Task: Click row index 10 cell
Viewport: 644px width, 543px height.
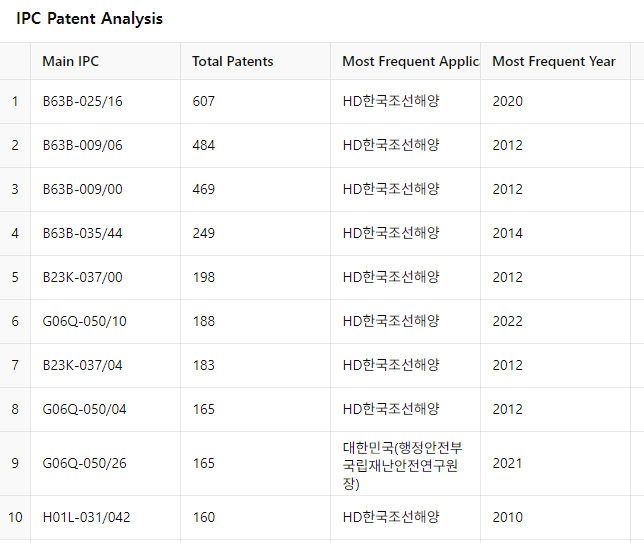Action: (x=15, y=517)
